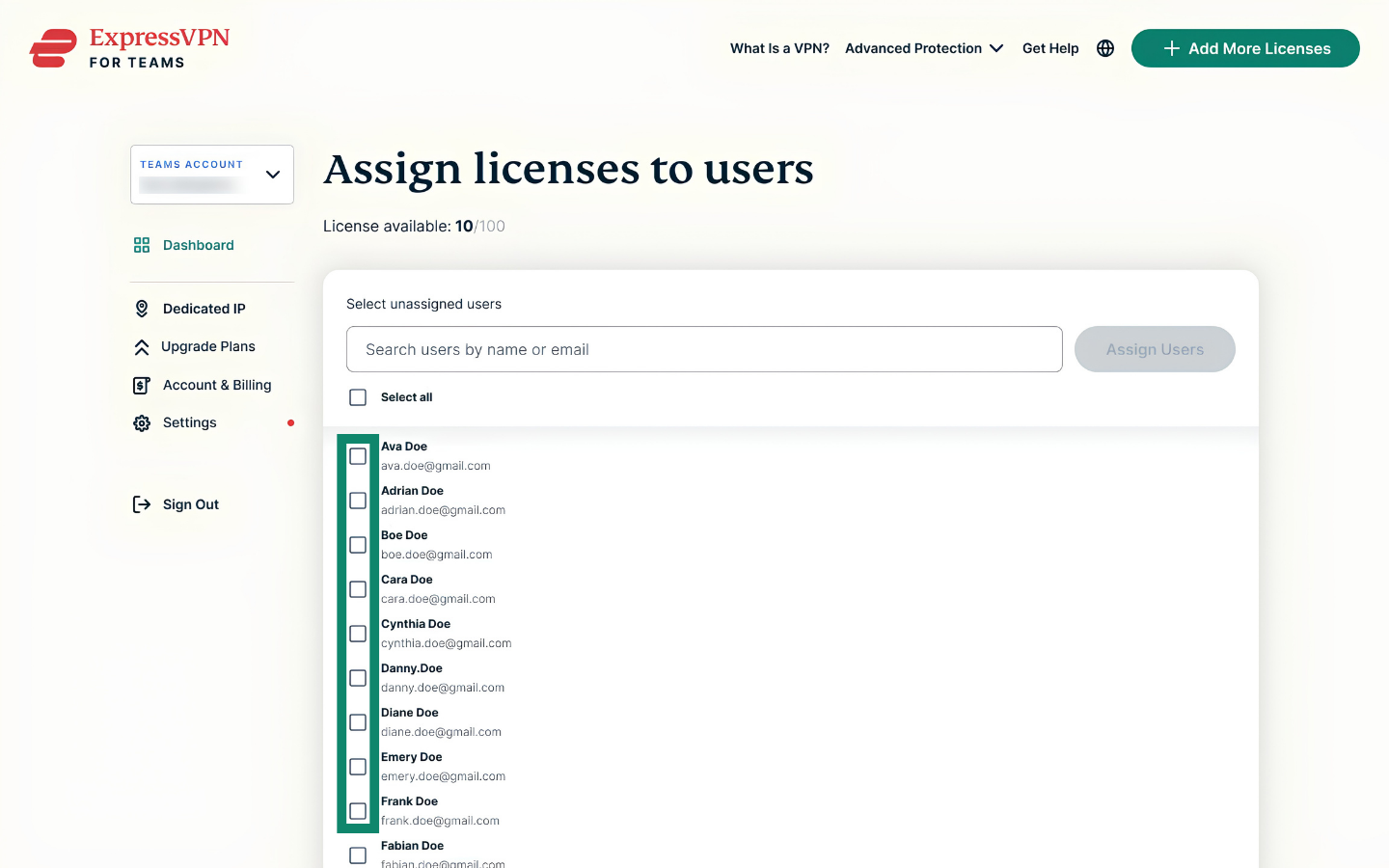Image resolution: width=1389 pixels, height=868 pixels.
Task: Click the Upgrade Plans arrow icon
Action: click(x=142, y=347)
